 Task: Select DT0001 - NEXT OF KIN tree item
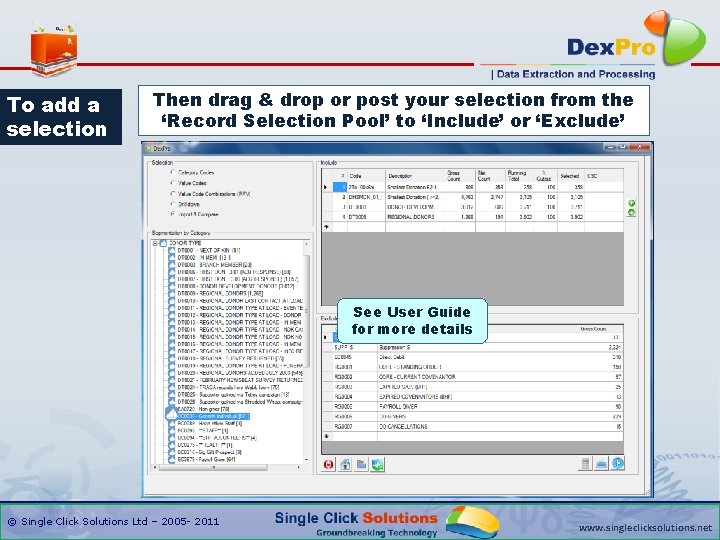[x=209, y=250]
